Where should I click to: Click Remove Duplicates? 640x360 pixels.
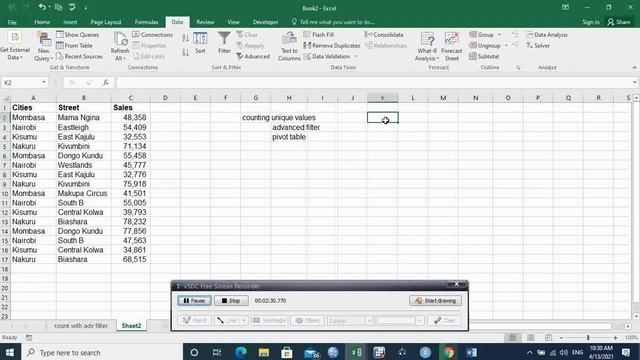coord(332,46)
